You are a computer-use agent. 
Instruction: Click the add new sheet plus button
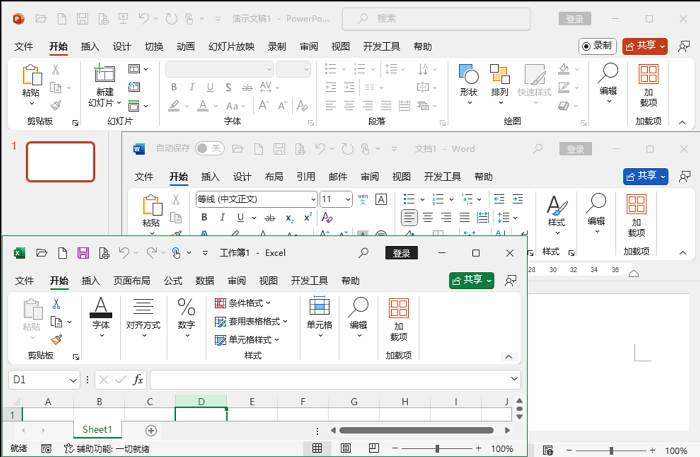pyautogui.click(x=151, y=431)
